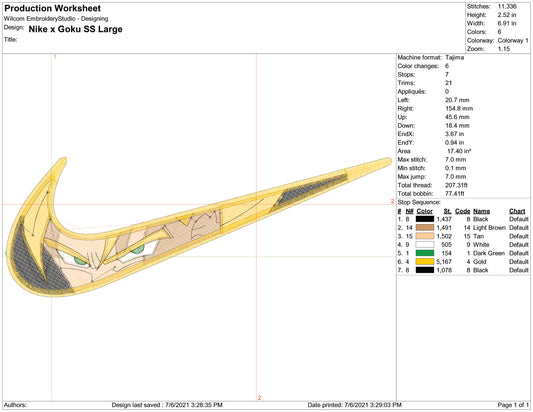The height and width of the screenshot is (412, 533).
Task: Click the 'Chart' column header
Action: click(517, 211)
